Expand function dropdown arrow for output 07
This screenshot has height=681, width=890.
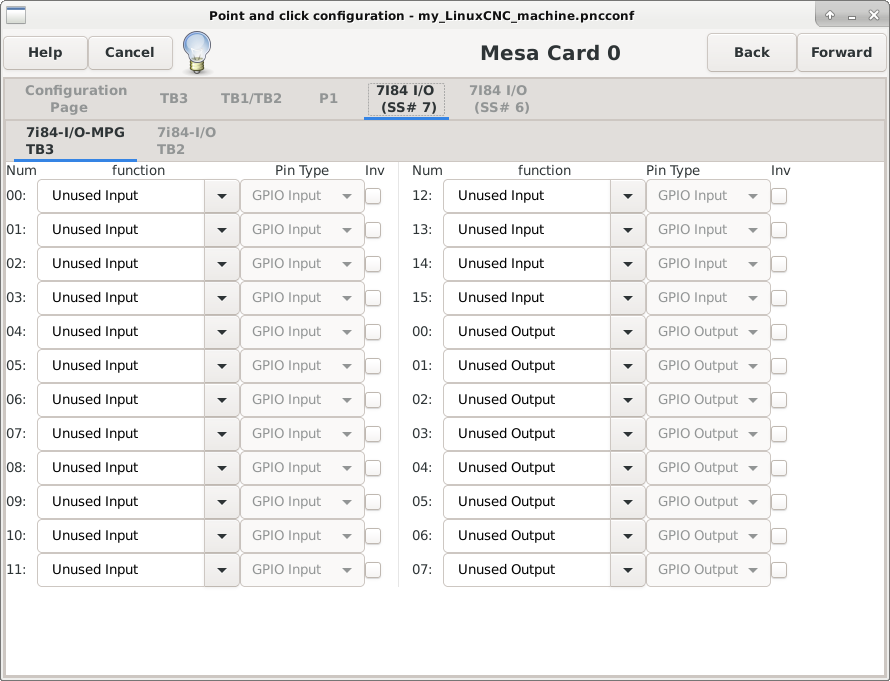pyautogui.click(x=628, y=570)
